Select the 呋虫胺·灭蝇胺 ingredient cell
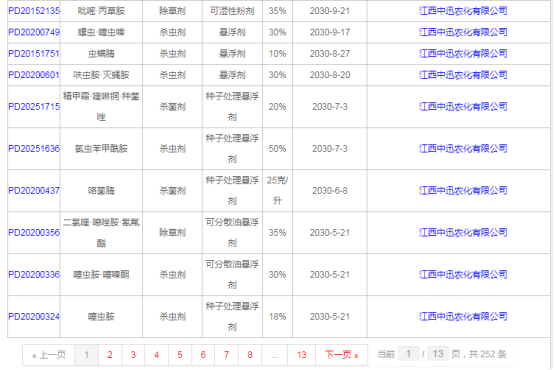The height and width of the screenshot is (370, 554). 101,75
